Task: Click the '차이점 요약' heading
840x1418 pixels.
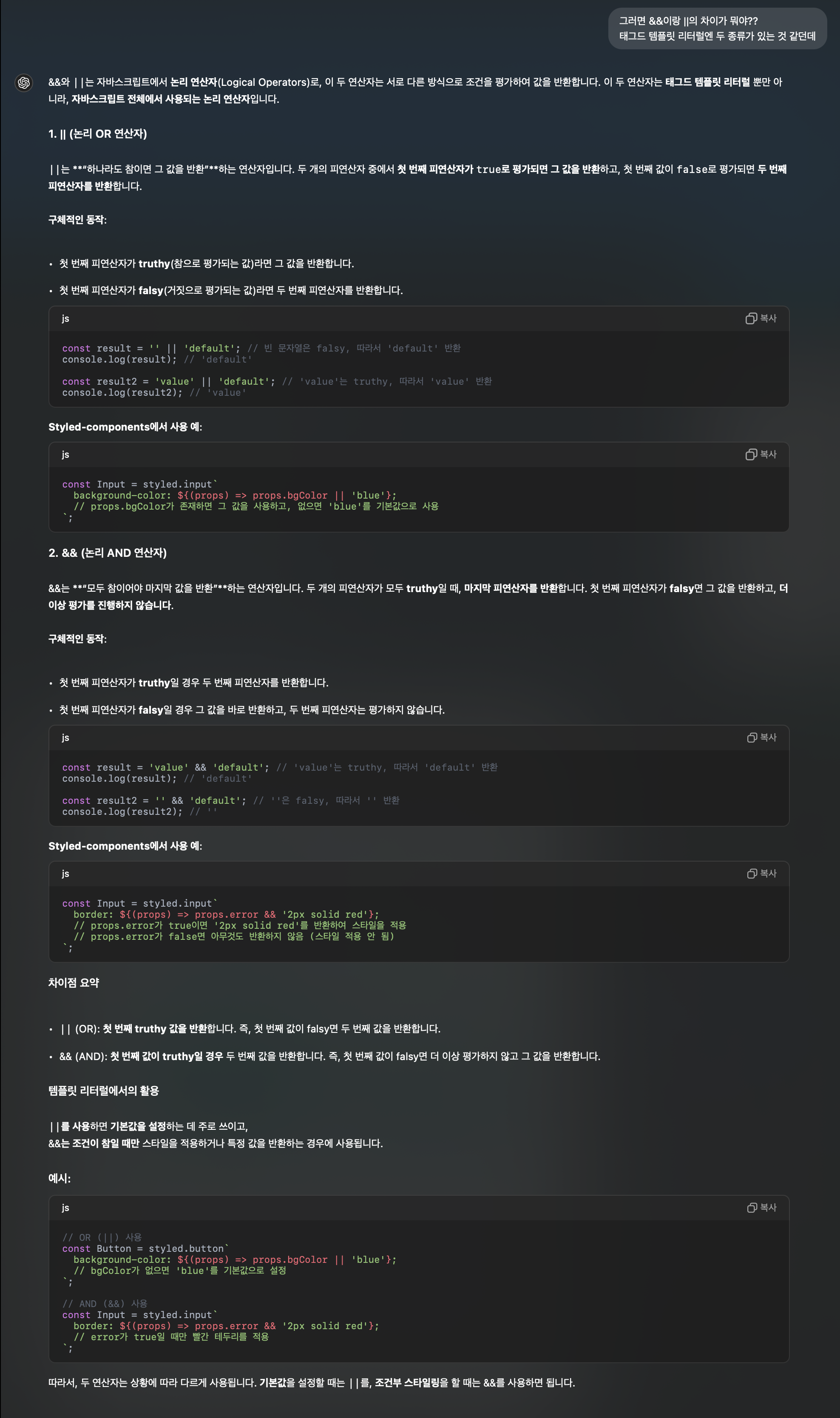Action: (x=74, y=983)
